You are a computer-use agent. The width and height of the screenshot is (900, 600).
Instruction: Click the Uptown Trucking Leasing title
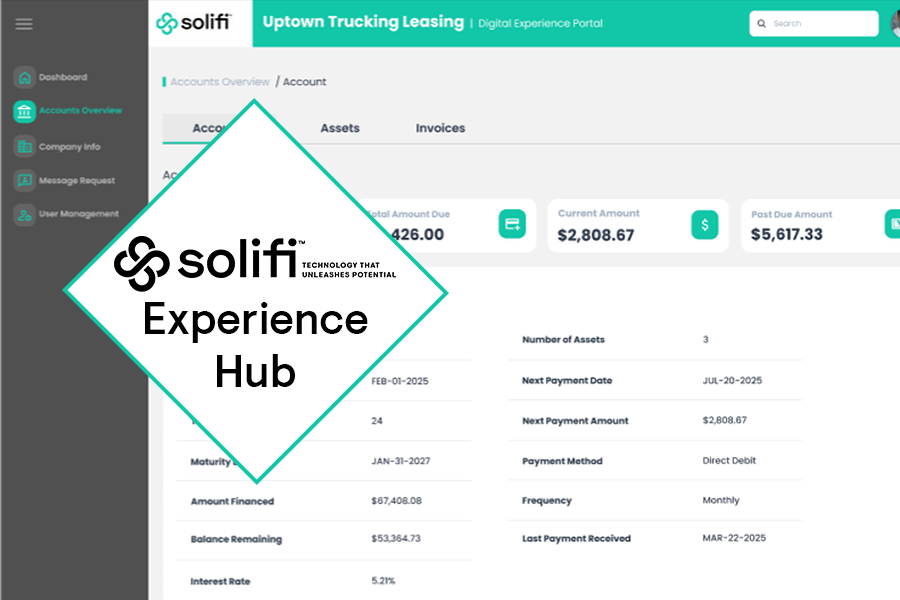[x=363, y=22]
